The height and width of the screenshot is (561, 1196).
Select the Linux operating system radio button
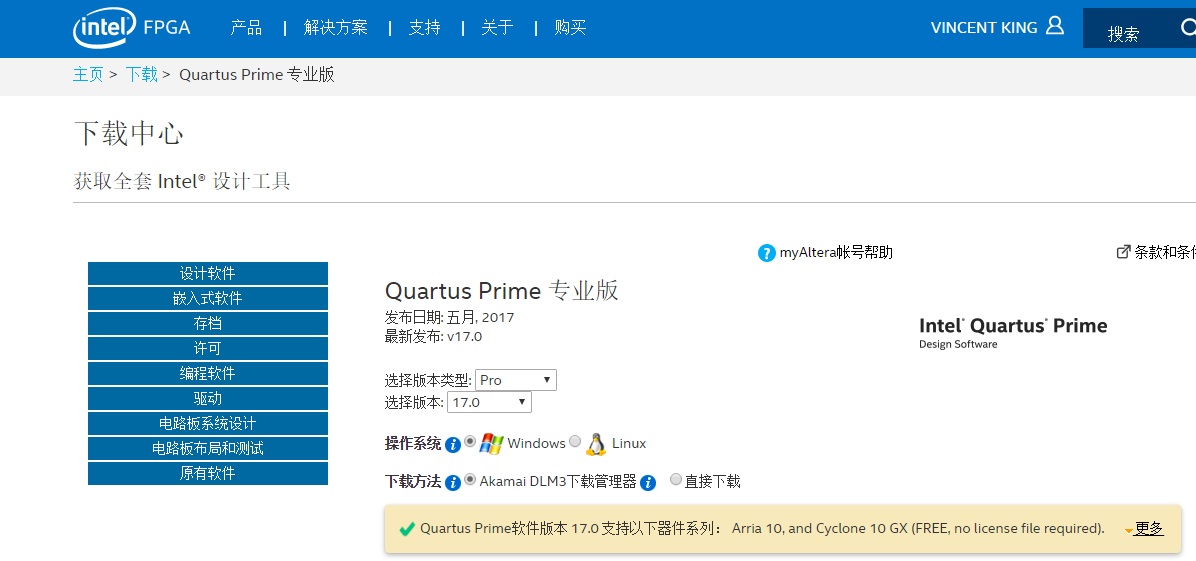click(x=575, y=441)
